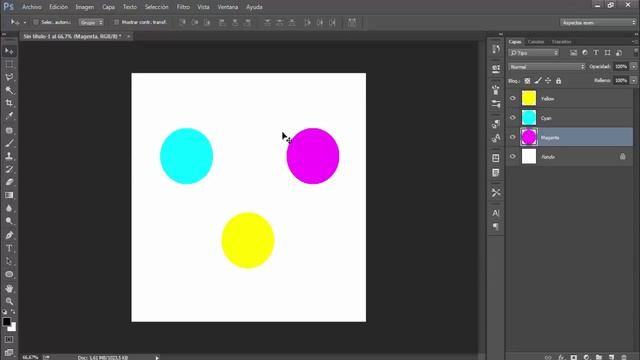The height and width of the screenshot is (360, 640).
Task: Select the Dodge tool
Action: pyautogui.click(x=9, y=222)
